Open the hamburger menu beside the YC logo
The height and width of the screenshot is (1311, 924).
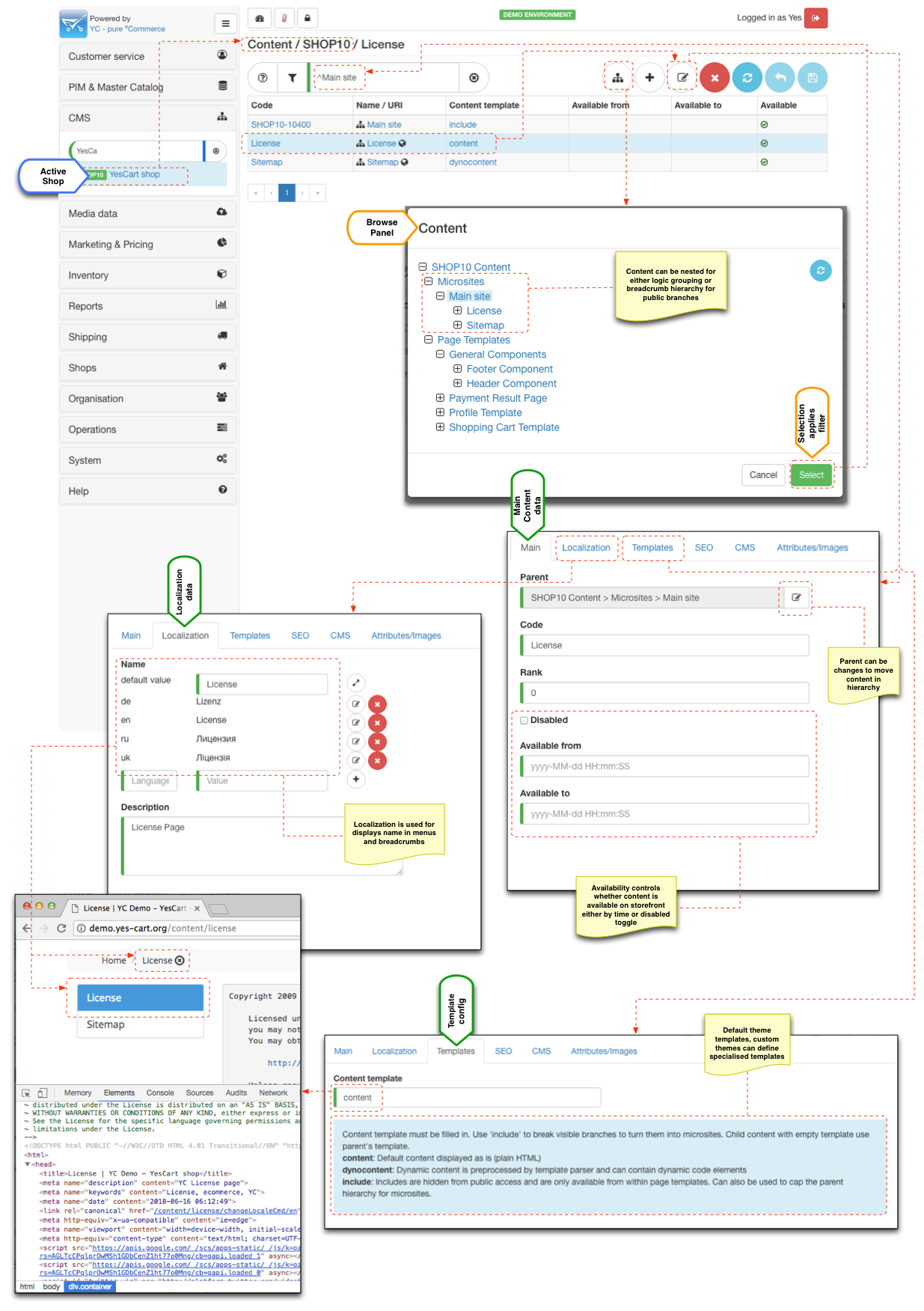click(x=225, y=24)
